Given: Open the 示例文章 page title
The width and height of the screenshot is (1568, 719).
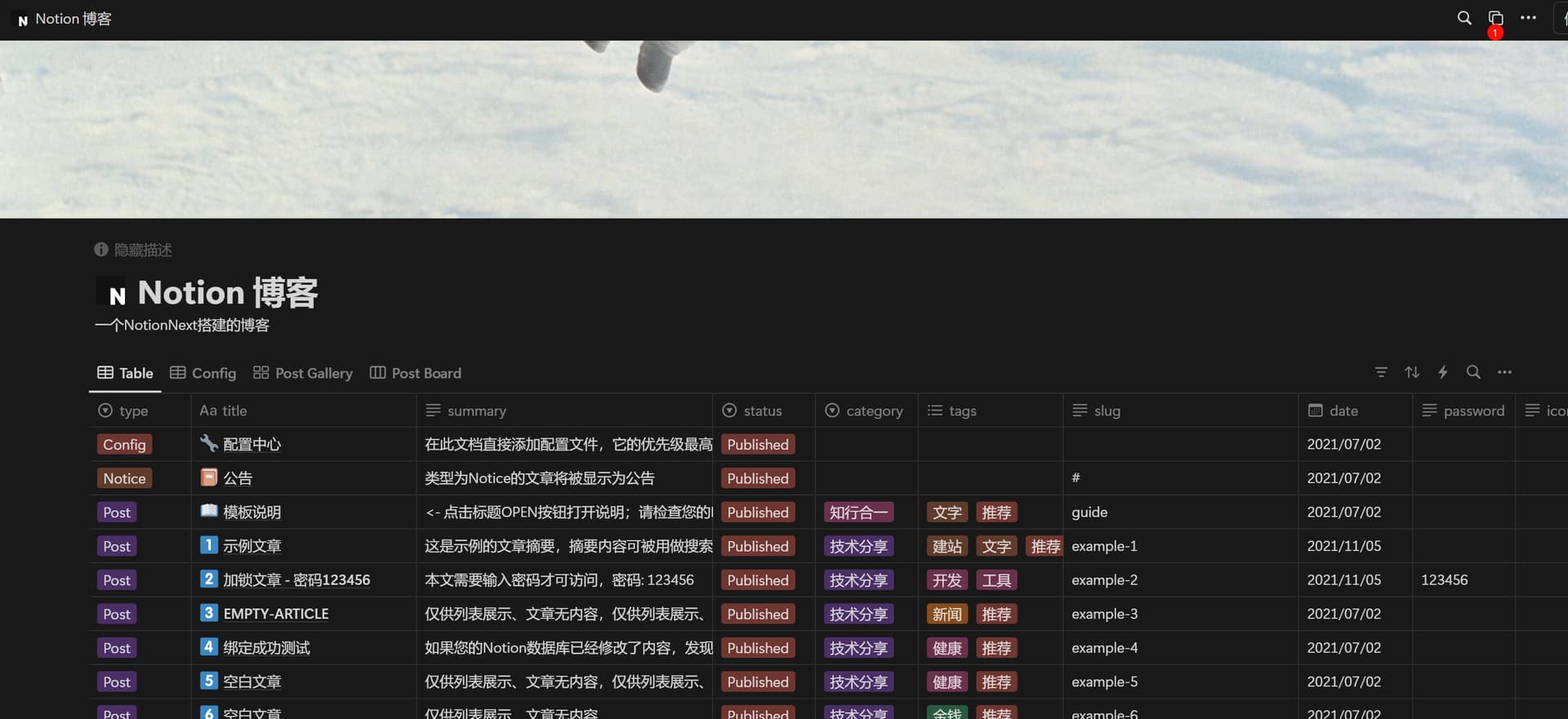Looking at the screenshot, I should click(x=252, y=546).
